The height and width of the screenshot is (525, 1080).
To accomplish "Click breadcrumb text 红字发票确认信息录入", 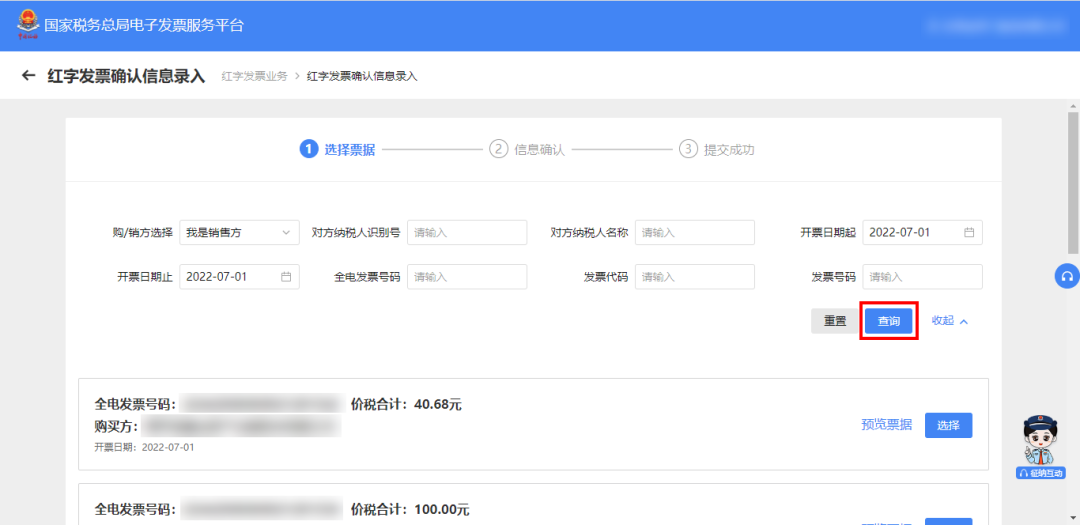I will [362, 76].
